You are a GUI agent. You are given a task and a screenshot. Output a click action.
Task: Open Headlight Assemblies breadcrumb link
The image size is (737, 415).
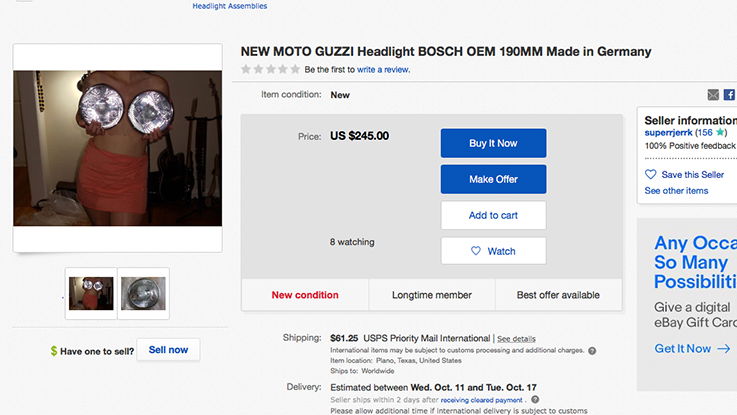(230, 6)
